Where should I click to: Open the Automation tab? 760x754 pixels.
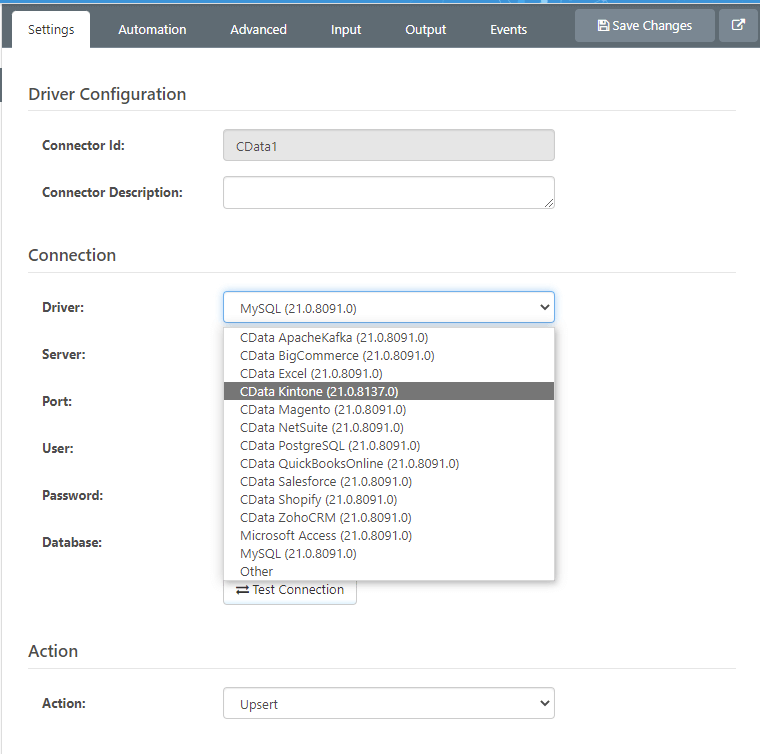coord(152,30)
